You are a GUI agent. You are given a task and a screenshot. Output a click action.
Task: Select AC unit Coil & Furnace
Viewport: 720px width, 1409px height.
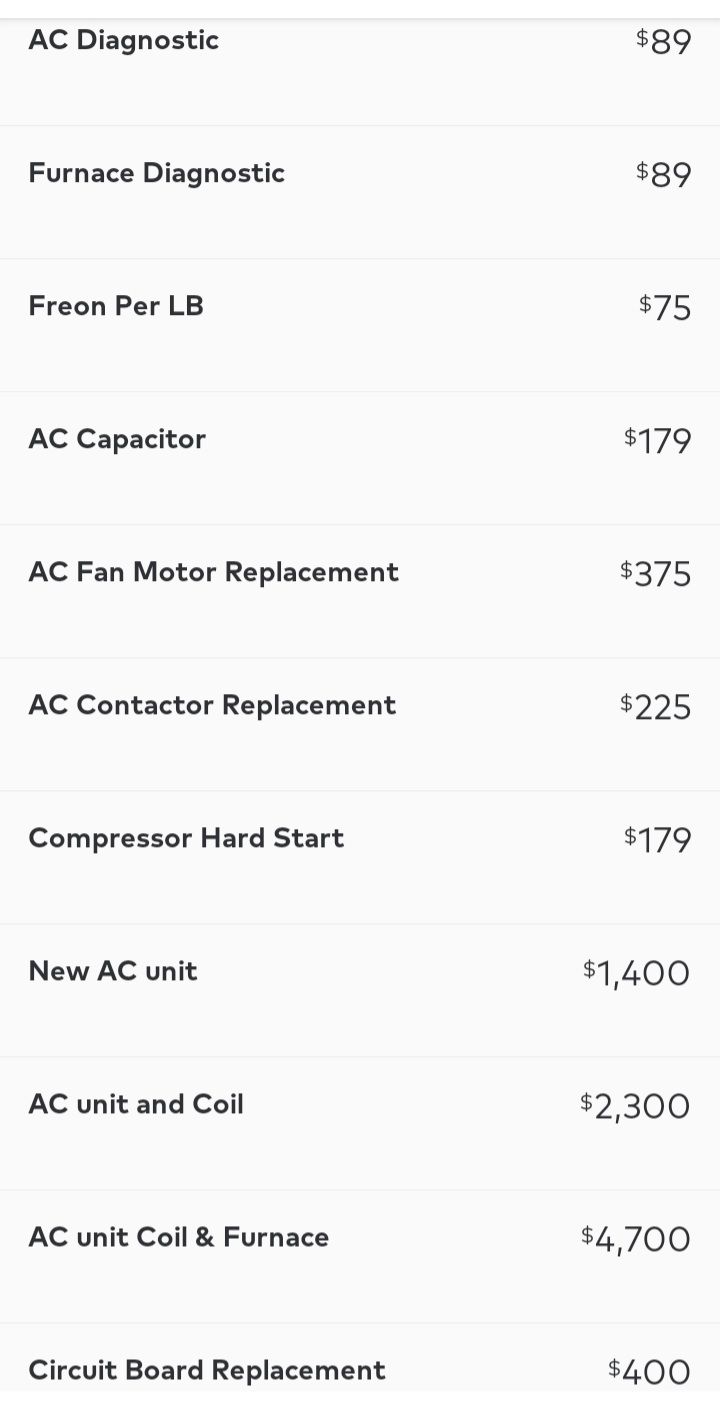pos(360,1256)
